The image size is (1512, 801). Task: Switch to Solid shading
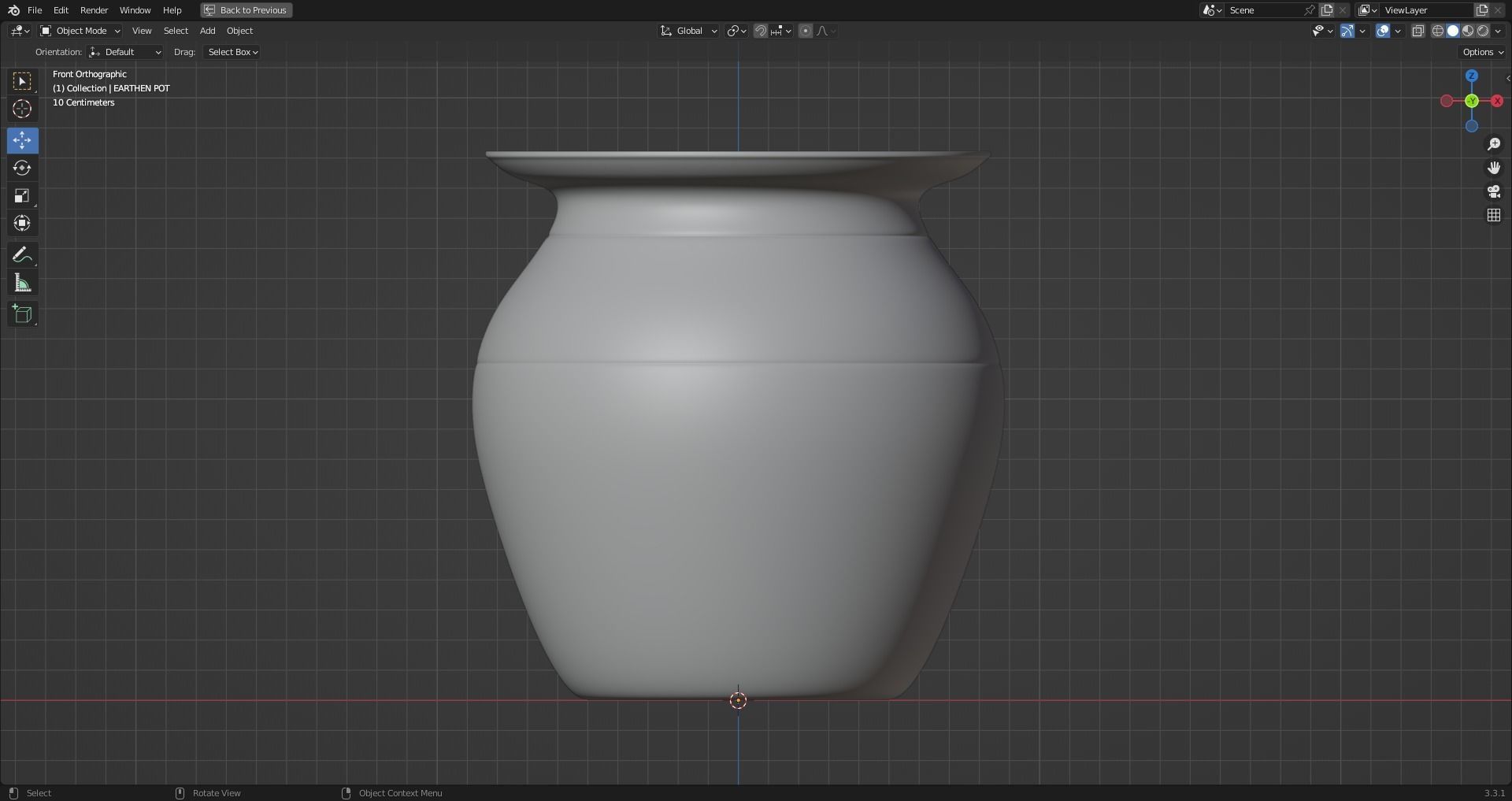[1453, 31]
